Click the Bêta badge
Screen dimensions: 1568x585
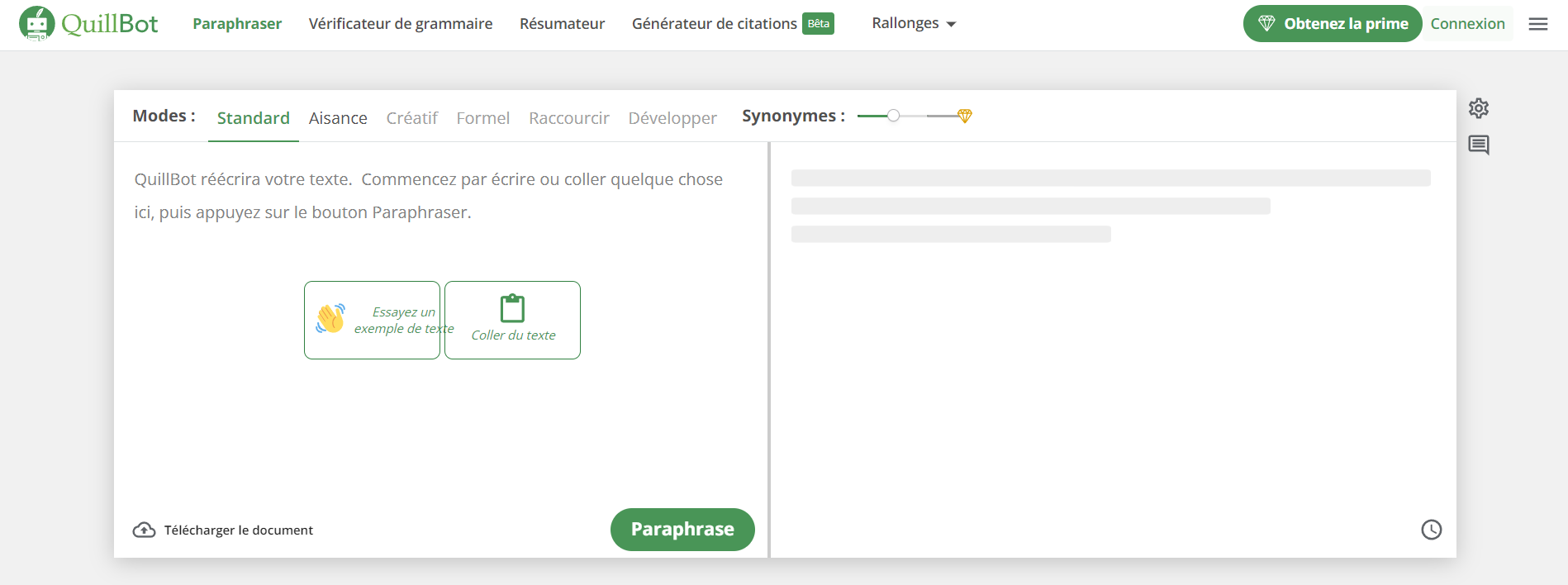[819, 24]
